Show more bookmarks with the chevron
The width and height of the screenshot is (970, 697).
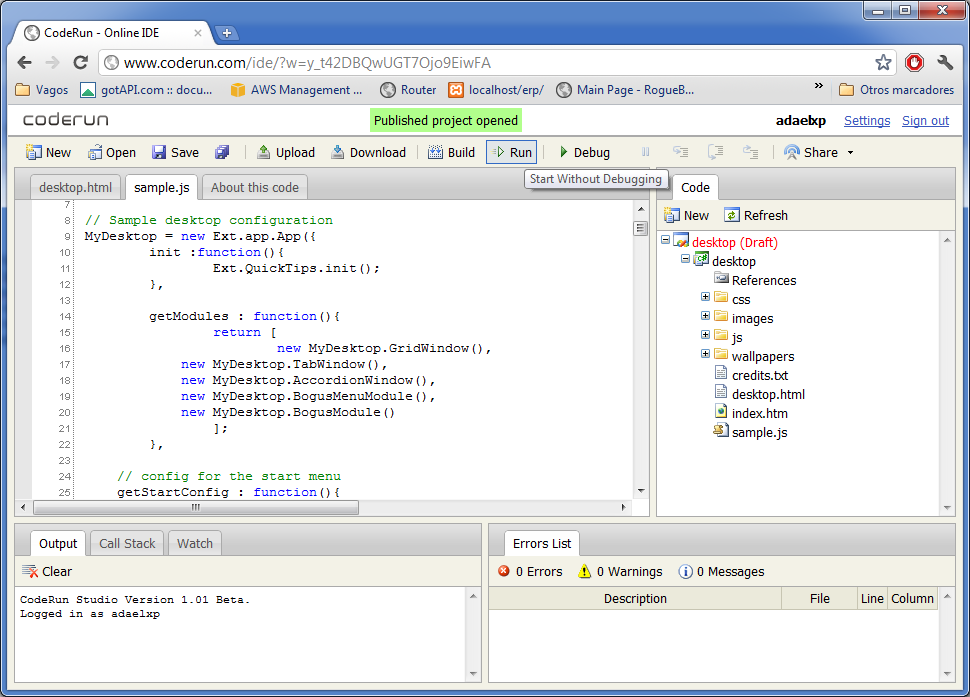[818, 87]
